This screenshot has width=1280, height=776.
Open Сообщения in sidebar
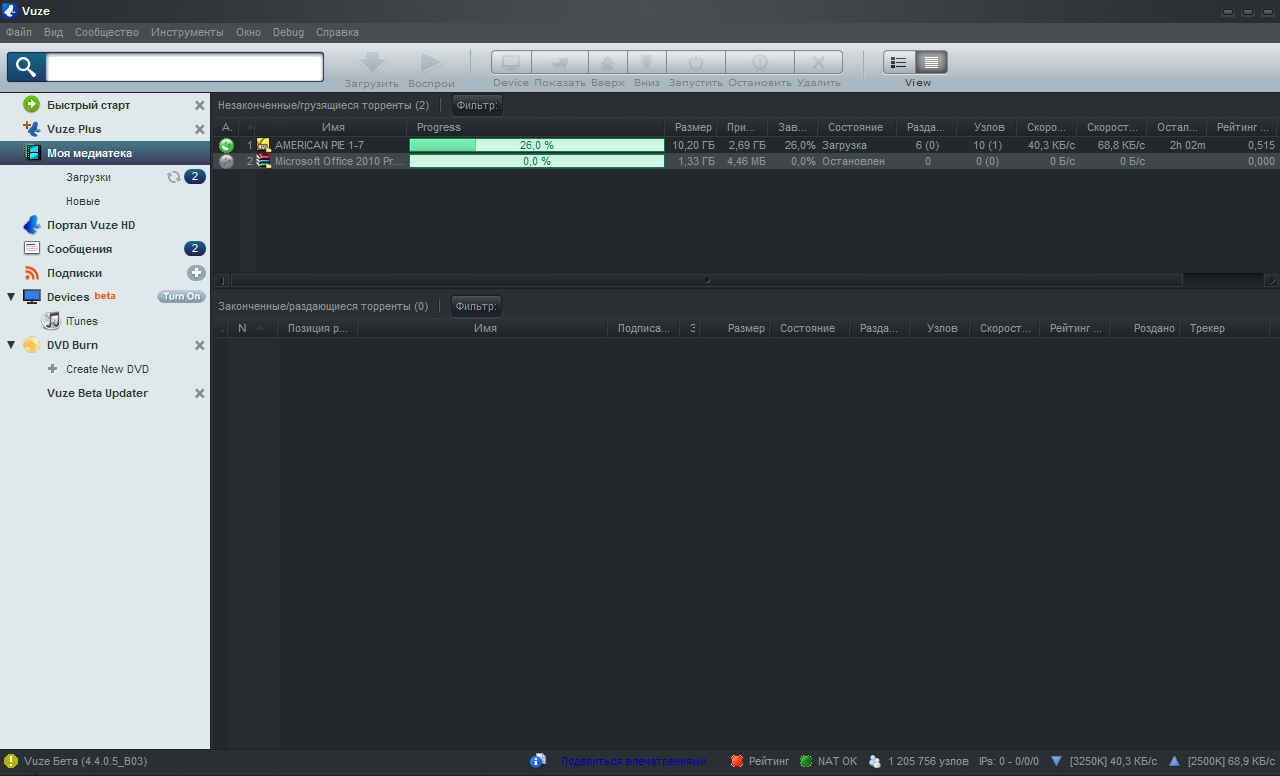point(79,249)
